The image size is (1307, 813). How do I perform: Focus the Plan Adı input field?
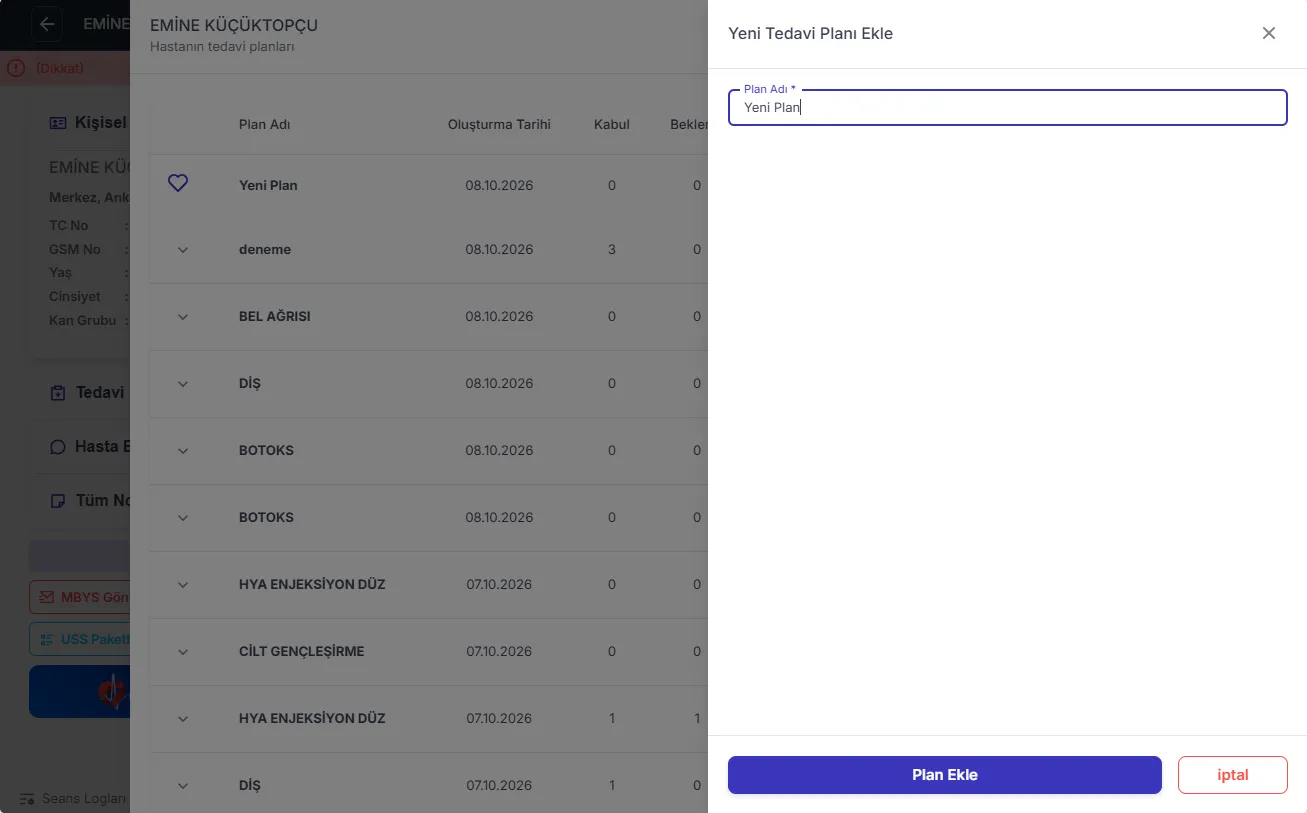click(x=1008, y=107)
